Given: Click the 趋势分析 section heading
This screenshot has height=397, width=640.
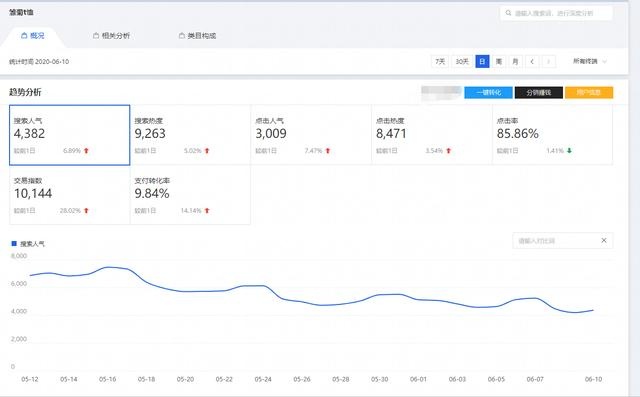Looking at the screenshot, I should 25,92.
